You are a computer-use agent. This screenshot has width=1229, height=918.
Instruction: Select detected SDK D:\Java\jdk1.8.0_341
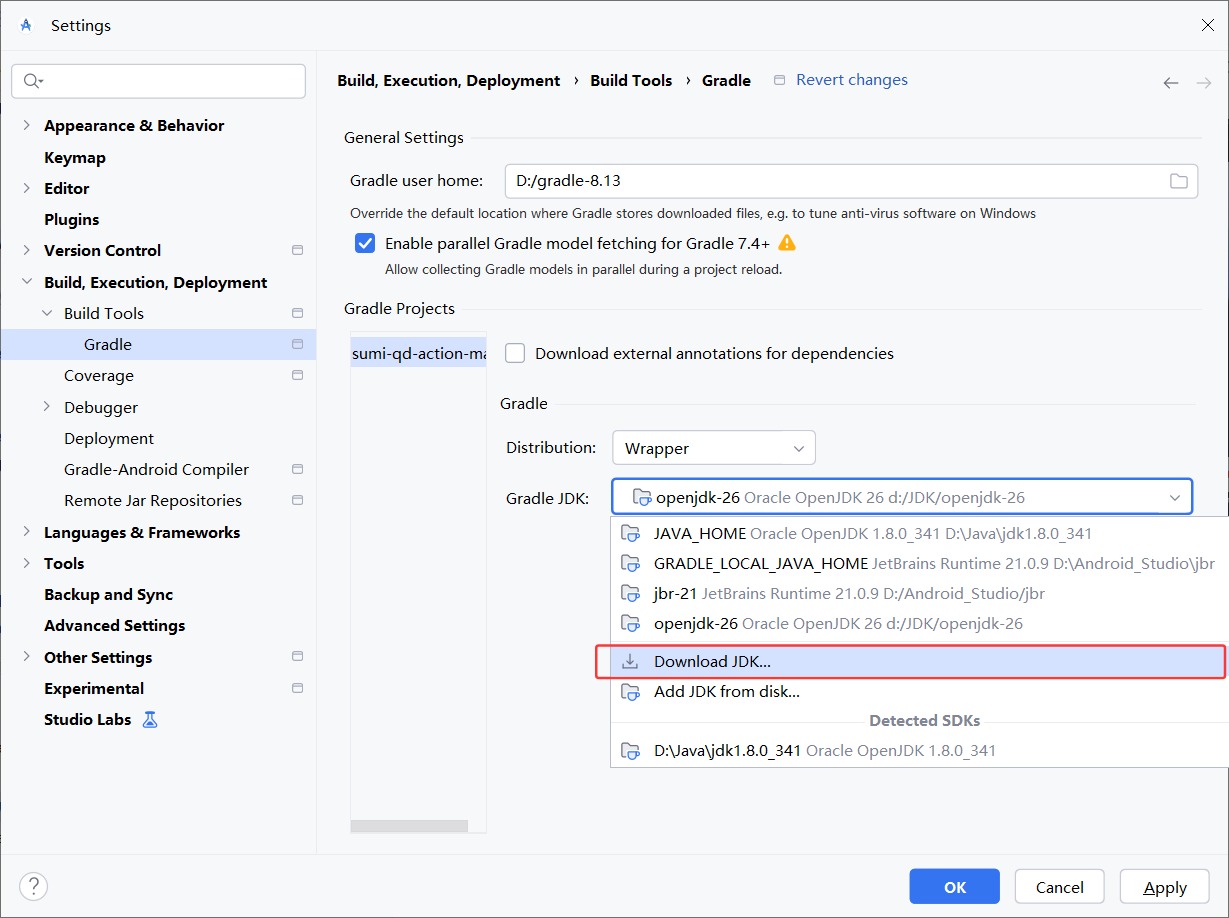919,750
